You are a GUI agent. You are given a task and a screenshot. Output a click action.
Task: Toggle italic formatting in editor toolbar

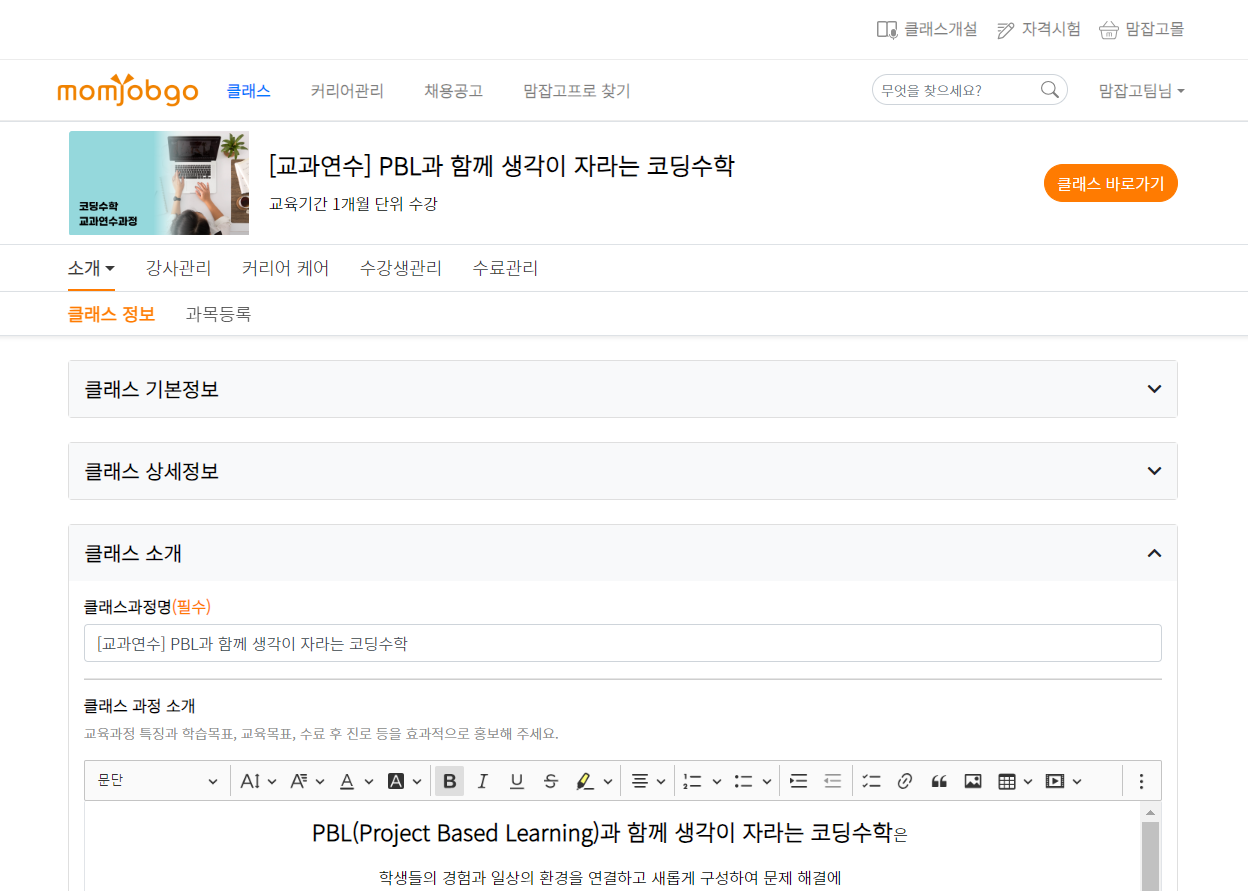pos(483,781)
